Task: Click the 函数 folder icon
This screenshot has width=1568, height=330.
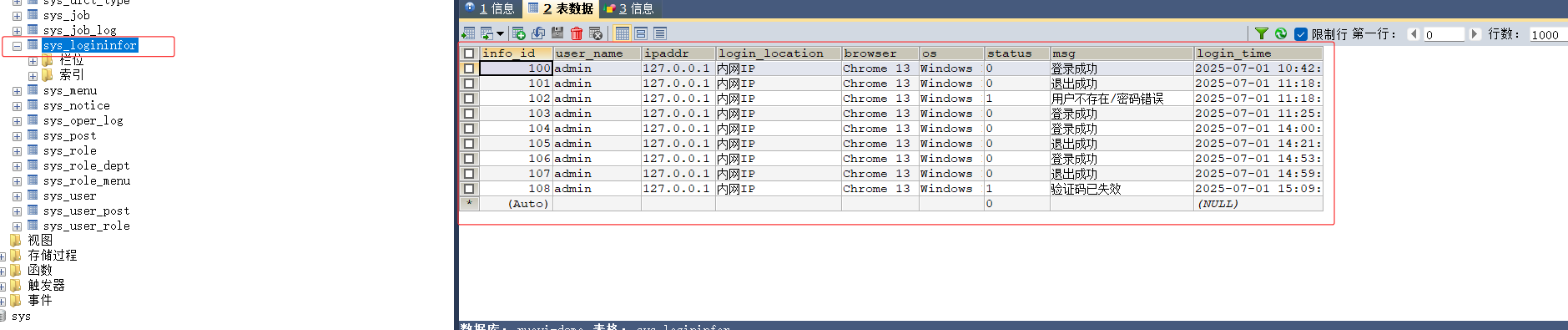Action: click(x=16, y=270)
